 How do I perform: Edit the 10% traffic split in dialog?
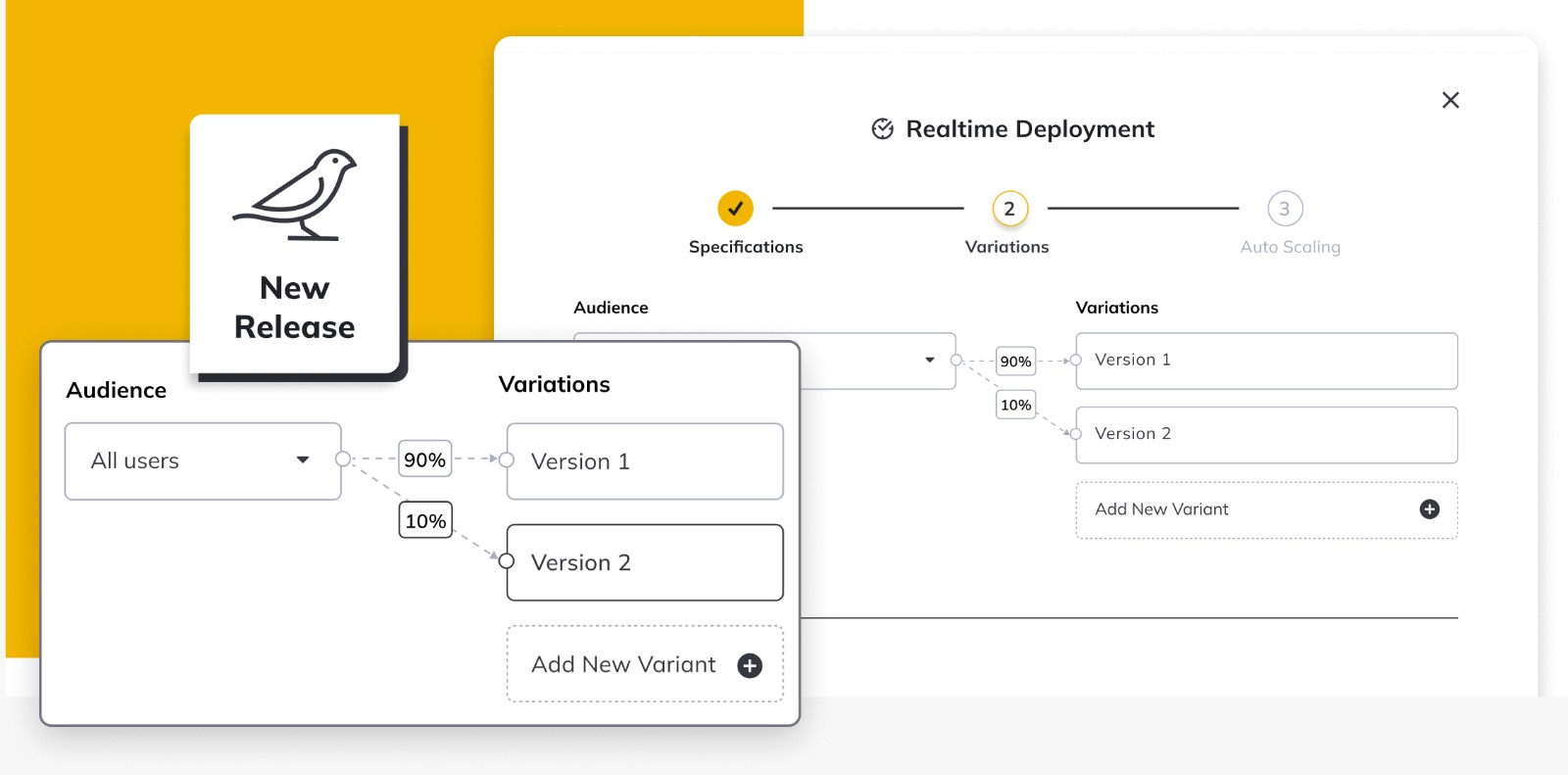point(1016,405)
